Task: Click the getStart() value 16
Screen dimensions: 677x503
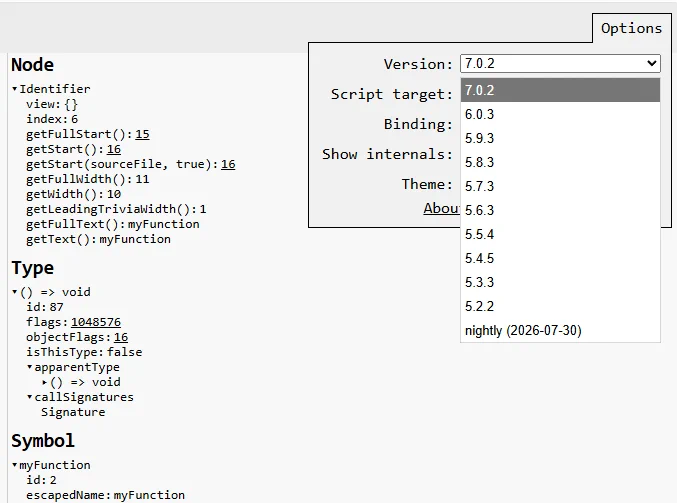Action: click(x=114, y=149)
